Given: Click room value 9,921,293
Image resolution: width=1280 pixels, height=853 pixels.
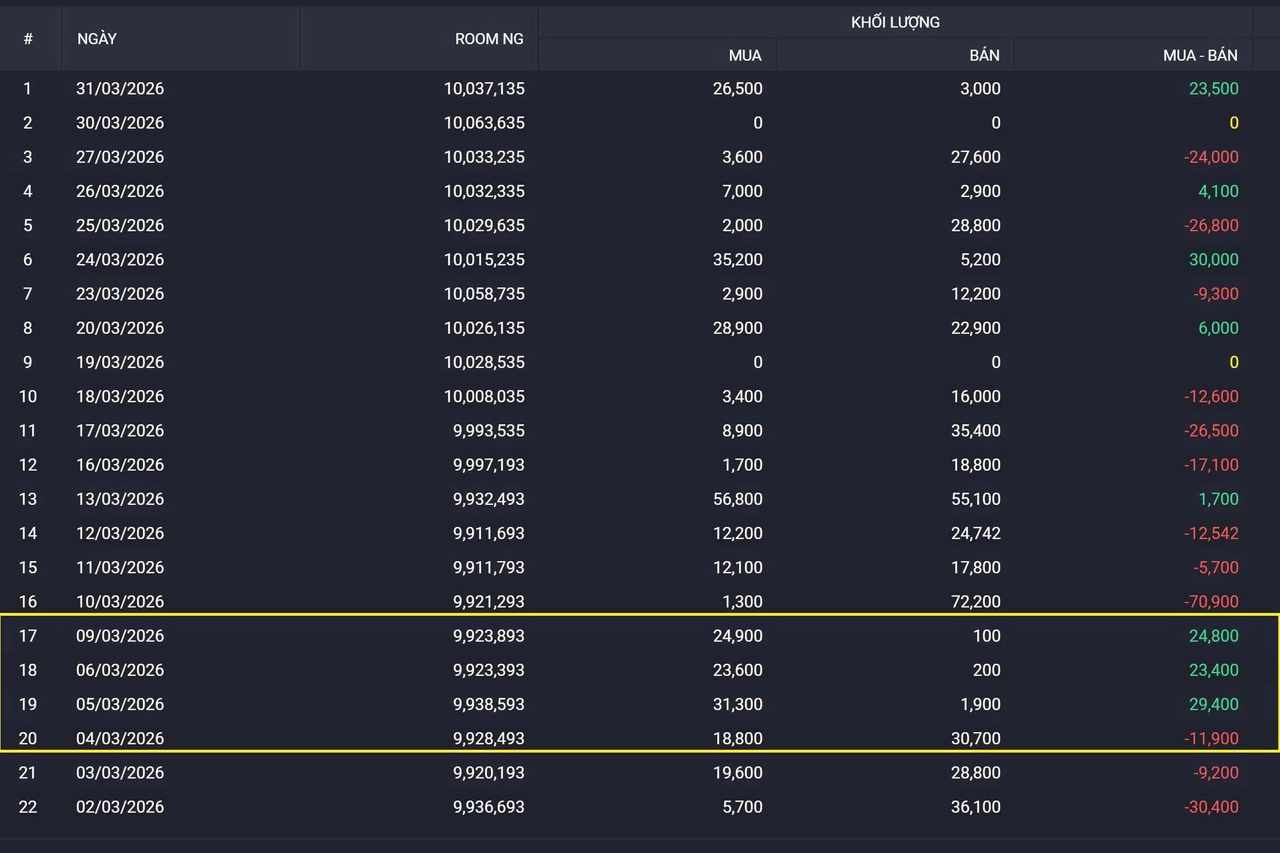Looking at the screenshot, I should point(489,601).
